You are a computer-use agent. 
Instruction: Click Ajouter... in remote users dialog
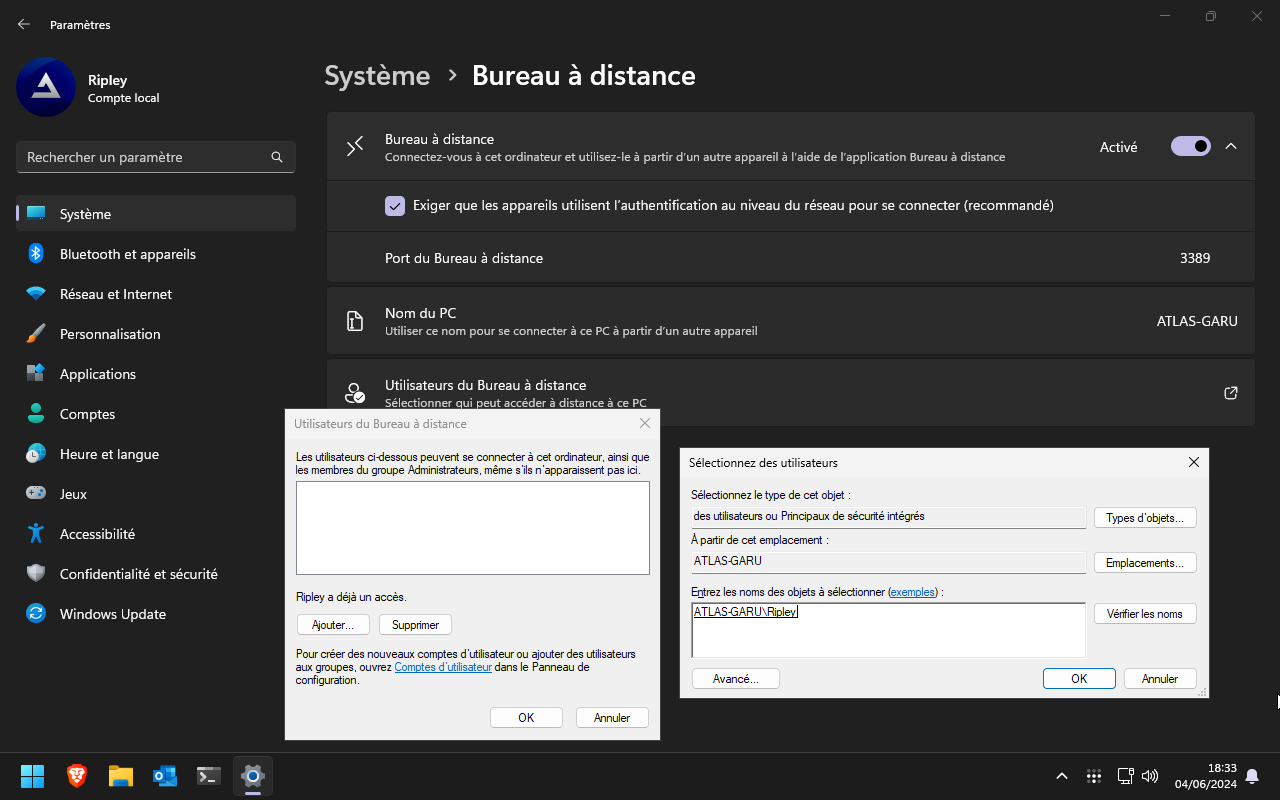[x=333, y=625]
